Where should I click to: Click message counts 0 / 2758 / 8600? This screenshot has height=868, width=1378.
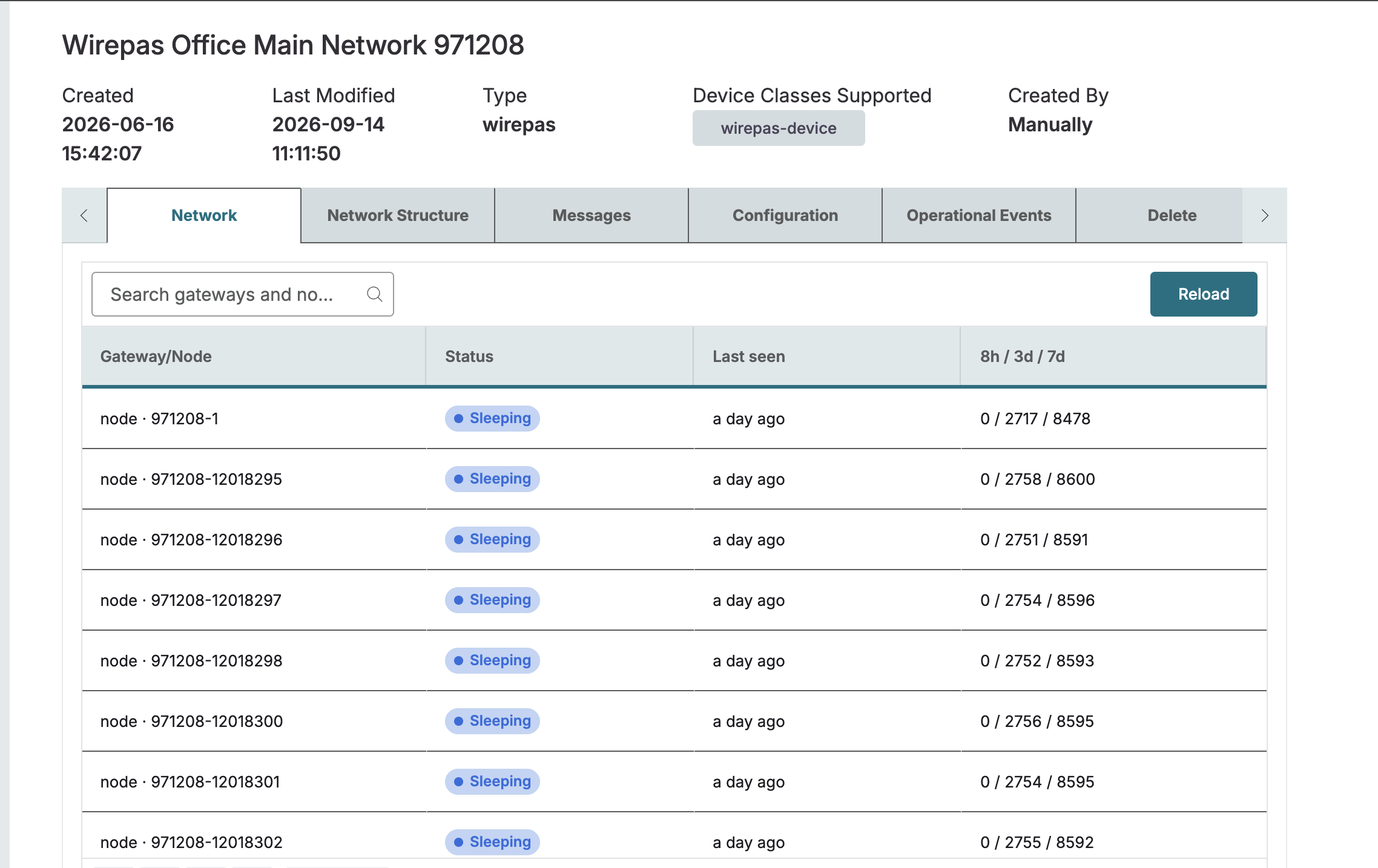(1038, 479)
